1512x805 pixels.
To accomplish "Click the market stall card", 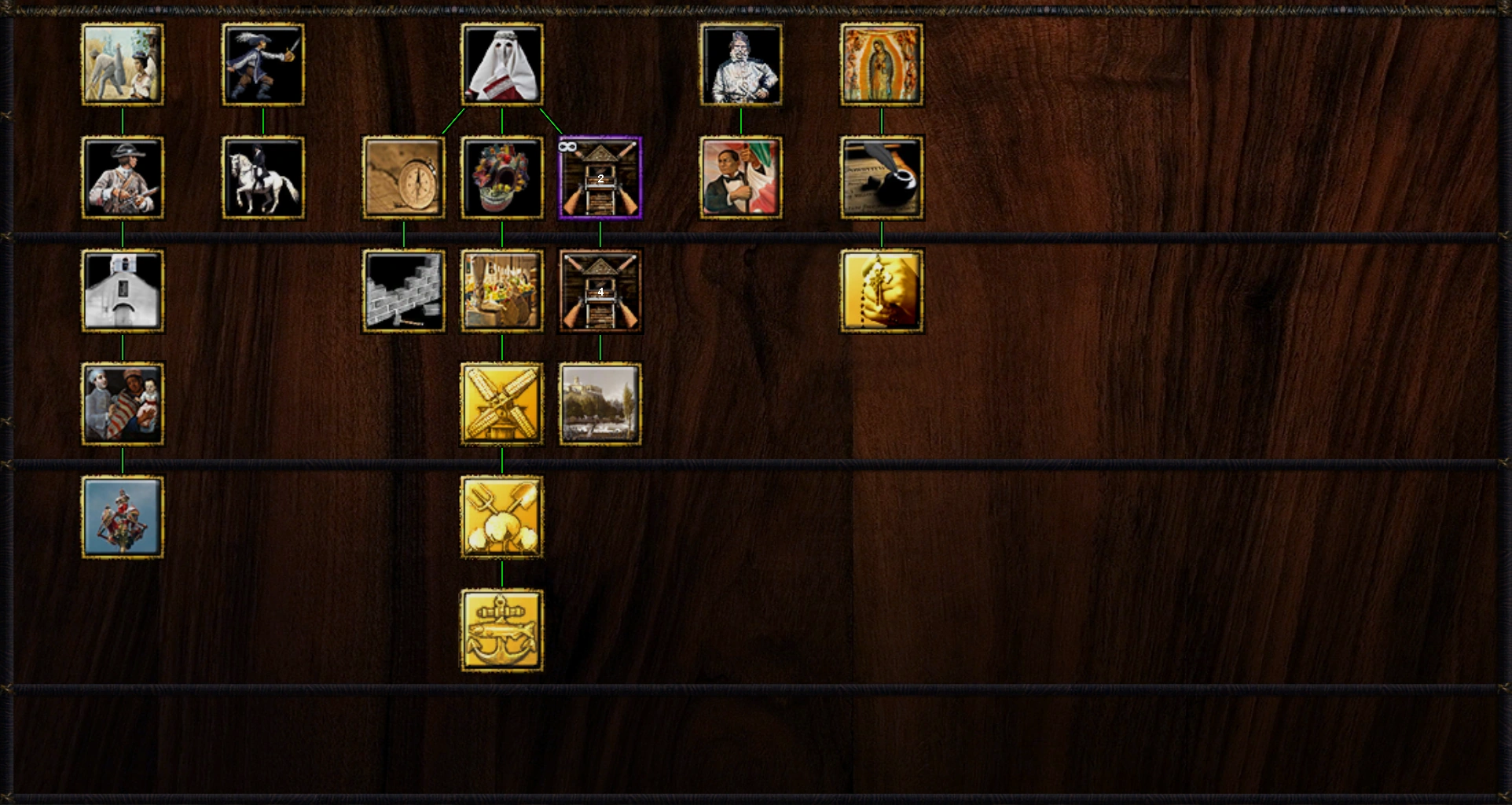I will (x=502, y=291).
